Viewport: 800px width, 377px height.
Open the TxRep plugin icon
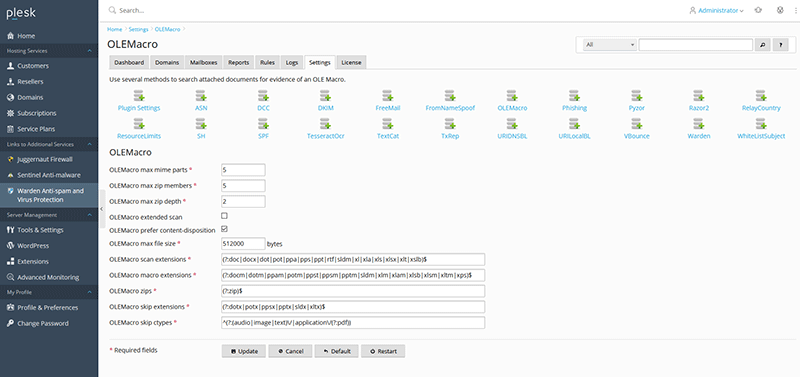(x=450, y=123)
